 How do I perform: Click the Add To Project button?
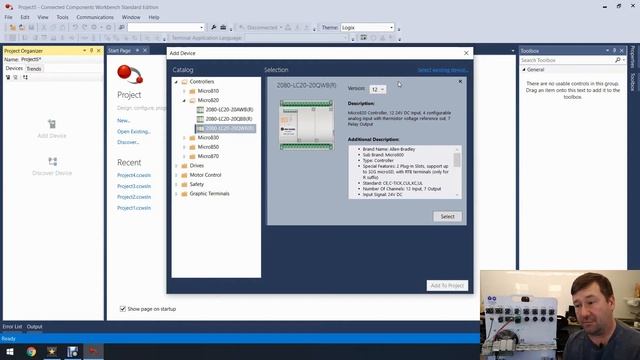[x=447, y=285]
